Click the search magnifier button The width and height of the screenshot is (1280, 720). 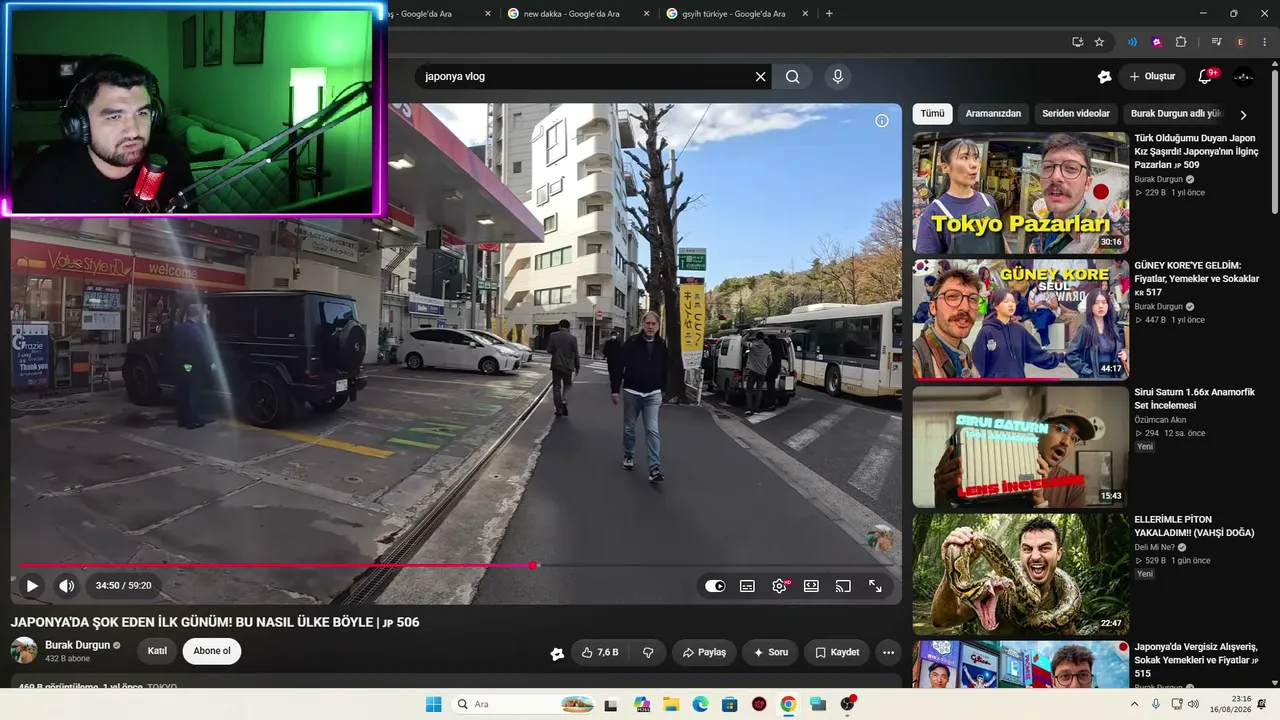(x=793, y=76)
